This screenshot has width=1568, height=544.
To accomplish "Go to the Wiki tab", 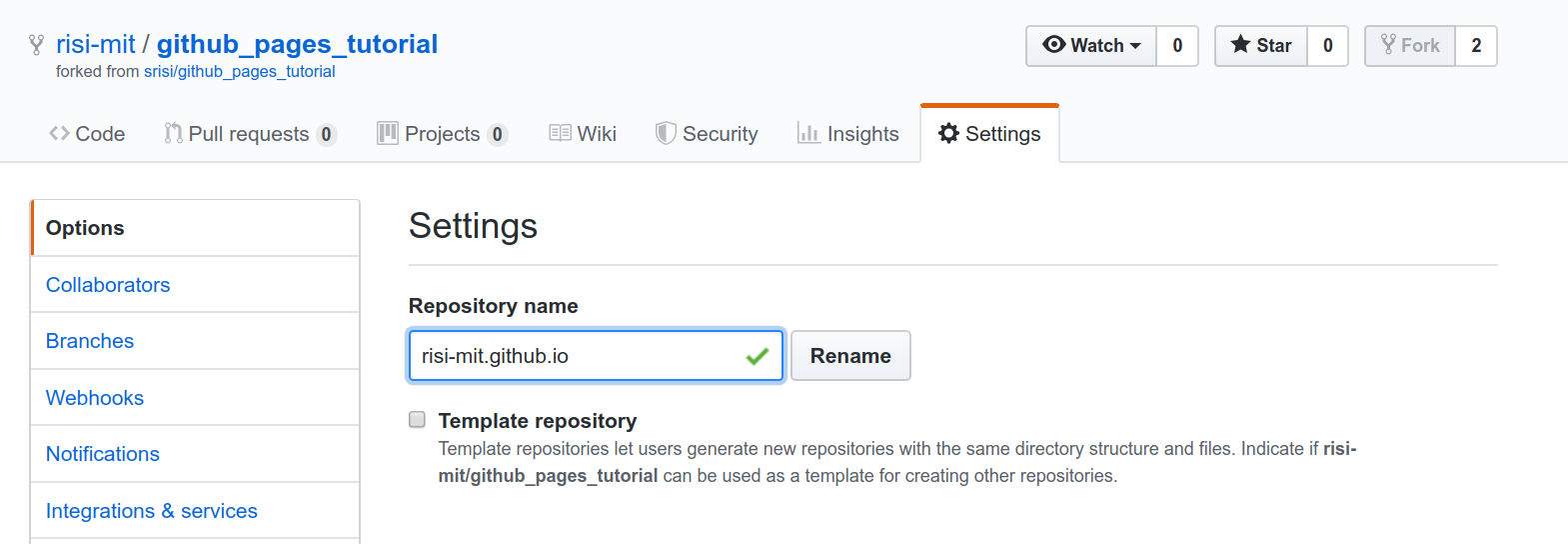I will click(583, 134).
